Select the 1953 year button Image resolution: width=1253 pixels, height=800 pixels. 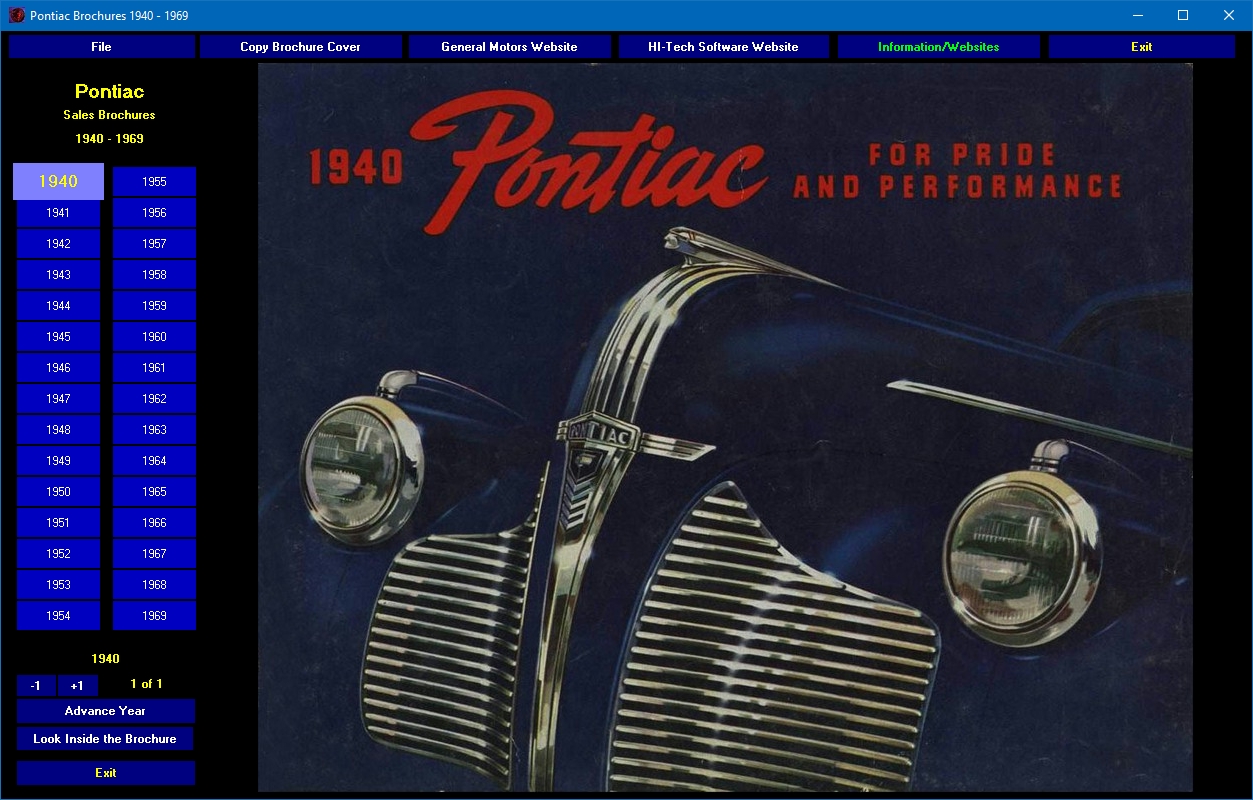tap(58, 585)
